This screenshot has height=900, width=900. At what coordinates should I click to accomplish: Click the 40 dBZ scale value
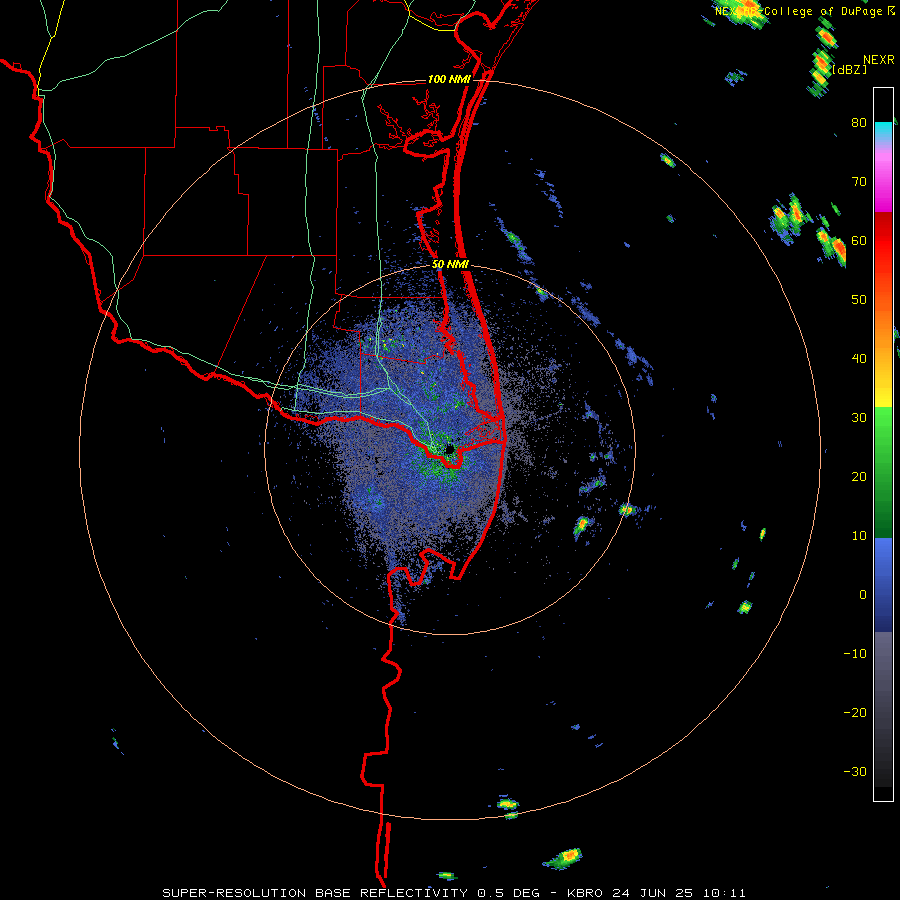pyautogui.click(x=859, y=359)
